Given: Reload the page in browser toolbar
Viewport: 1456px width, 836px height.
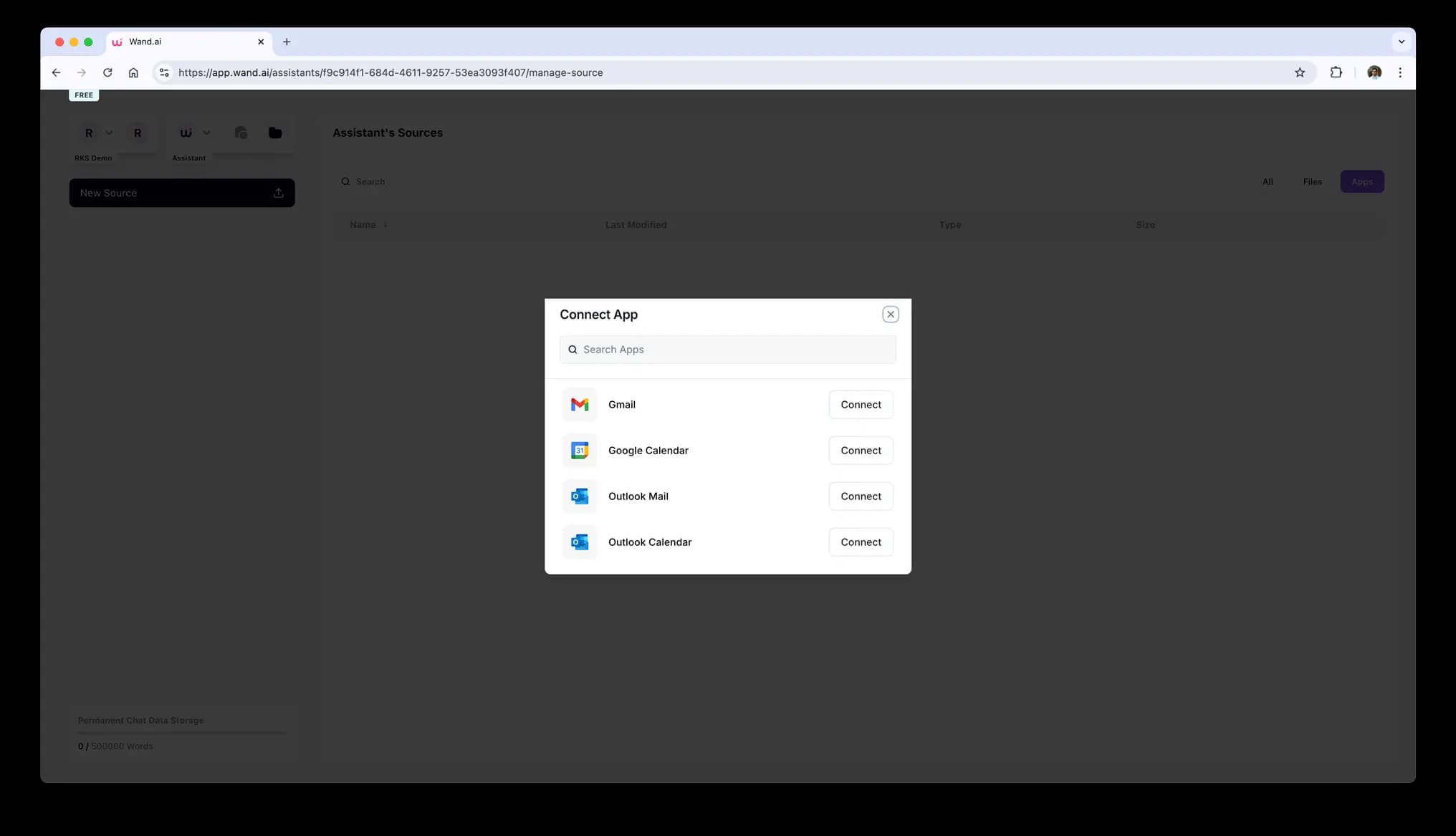Looking at the screenshot, I should pyautogui.click(x=107, y=72).
